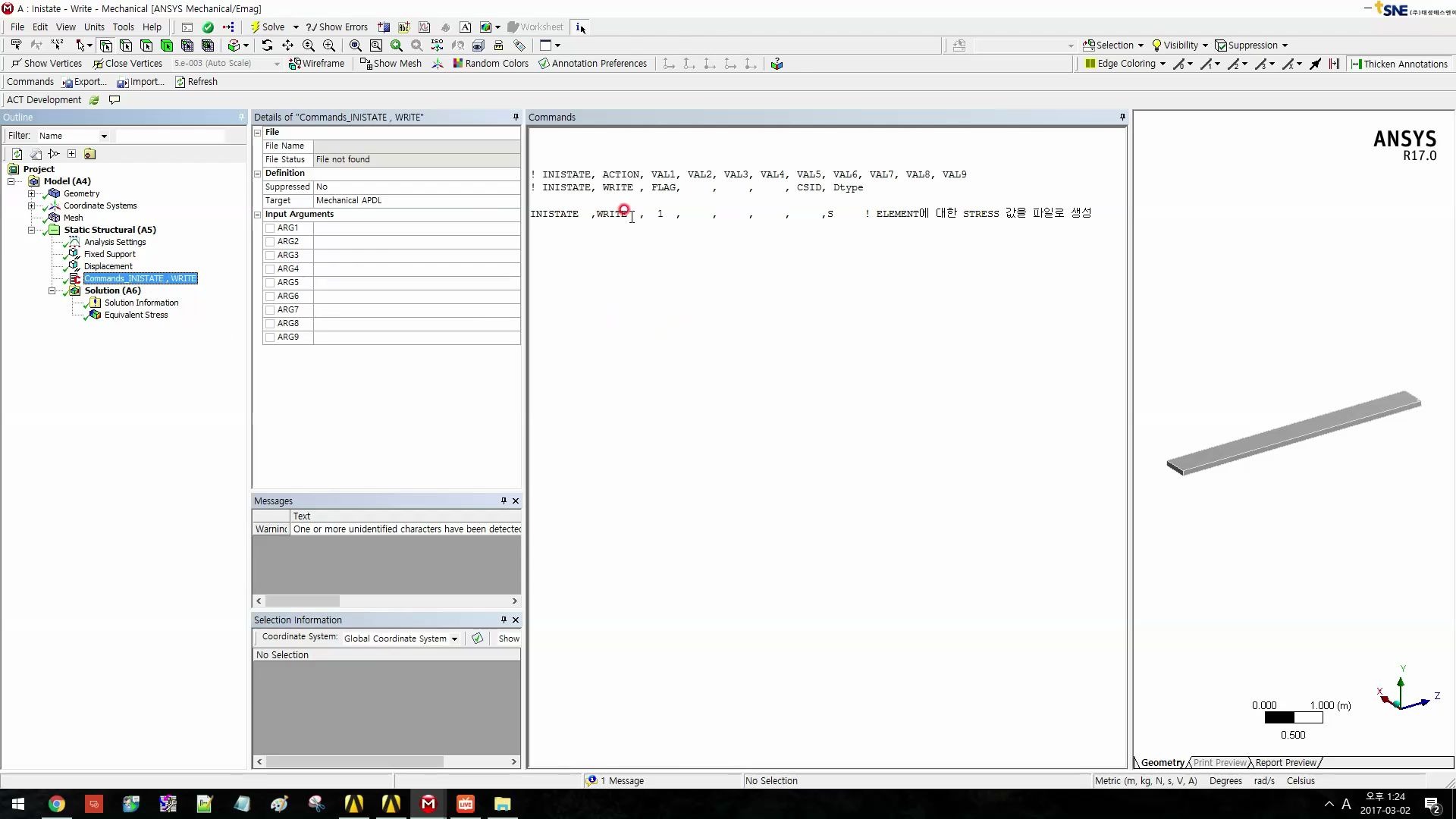Change the Coordinate System combo in Selection Information
The height and width of the screenshot is (819, 1456).
pos(400,638)
